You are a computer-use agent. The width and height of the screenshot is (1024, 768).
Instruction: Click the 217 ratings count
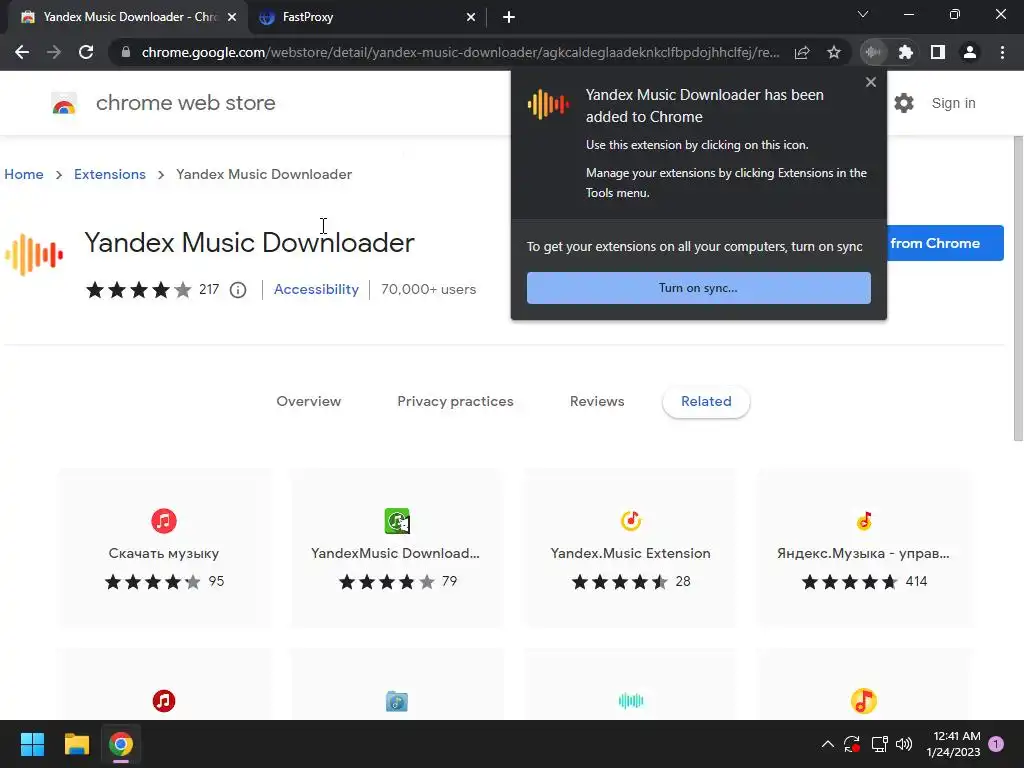(x=209, y=289)
